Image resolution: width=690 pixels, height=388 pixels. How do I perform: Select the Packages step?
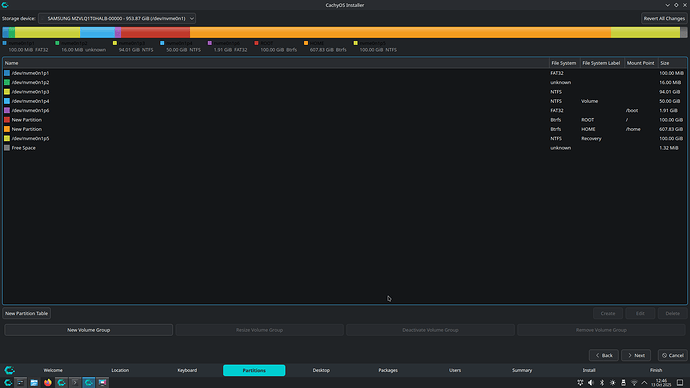pyautogui.click(x=388, y=370)
